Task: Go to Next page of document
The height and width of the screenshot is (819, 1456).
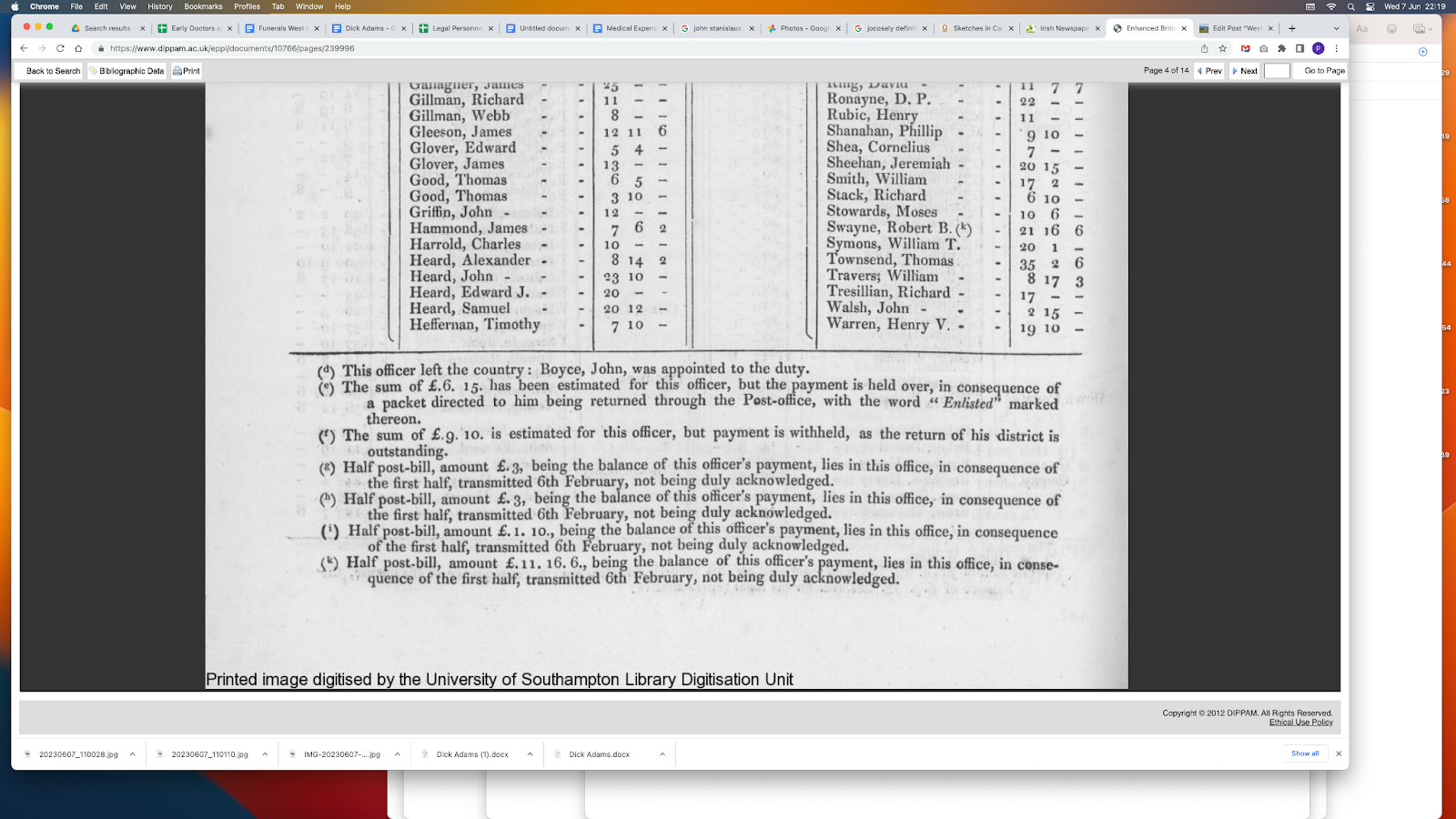Action: point(1244,71)
